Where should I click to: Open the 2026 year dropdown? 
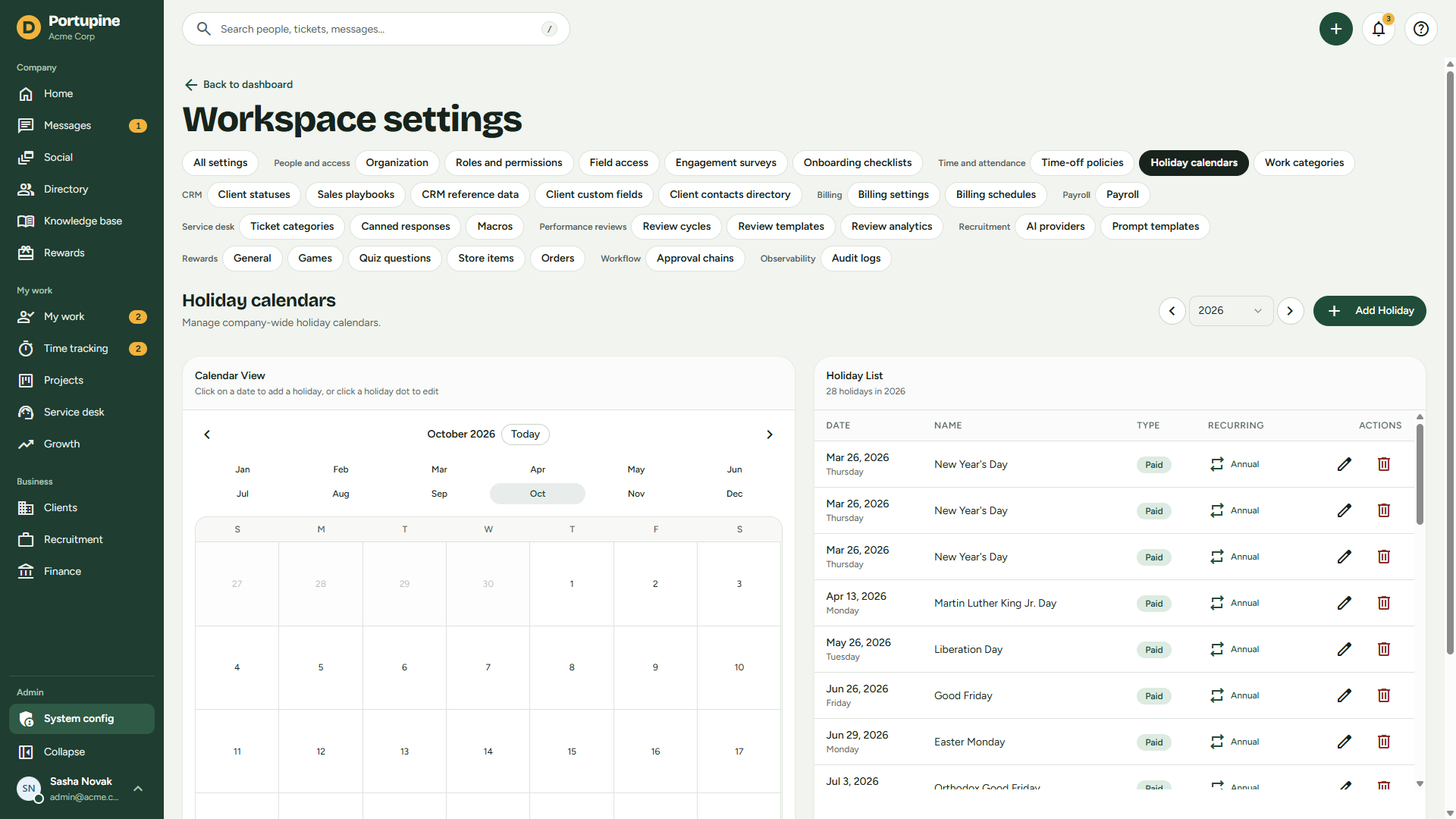1231,311
